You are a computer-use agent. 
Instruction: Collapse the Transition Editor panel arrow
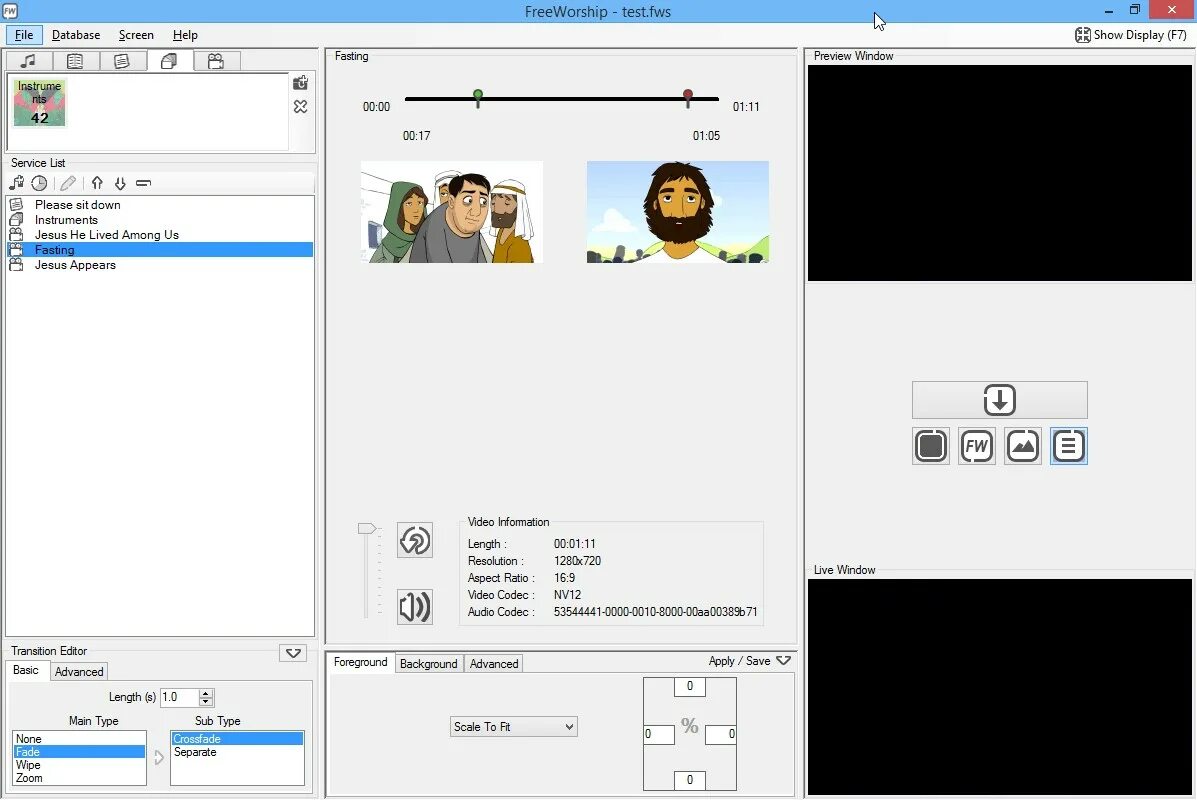click(293, 653)
